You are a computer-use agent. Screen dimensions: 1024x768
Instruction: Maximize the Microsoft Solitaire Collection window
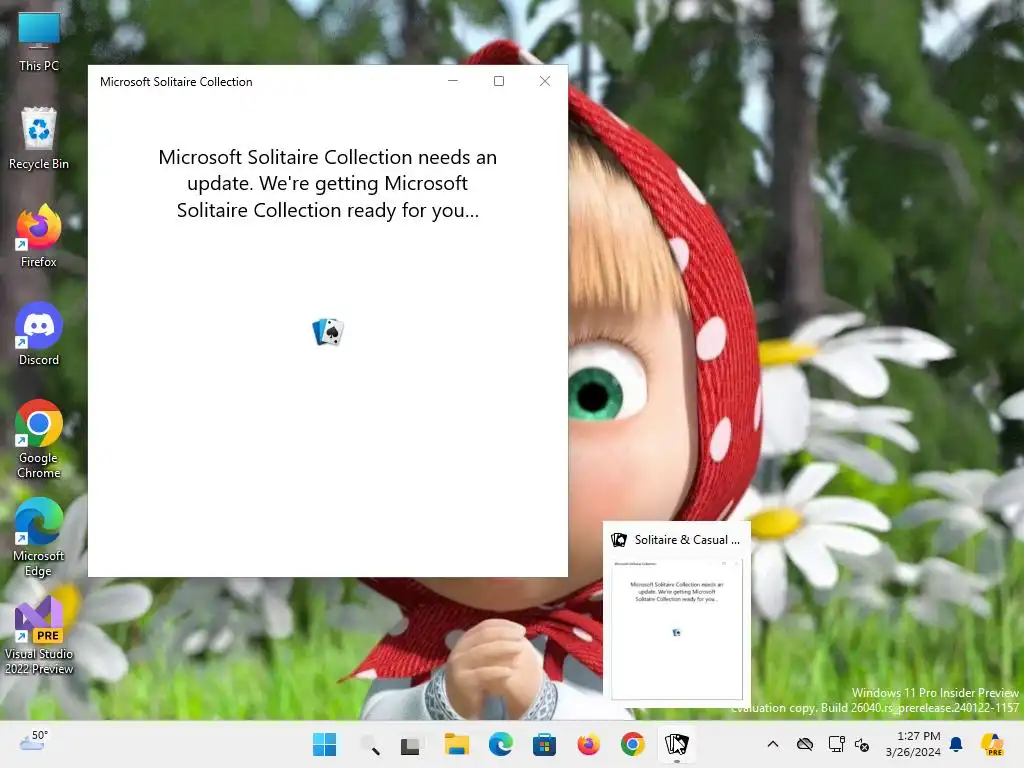[x=499, y=81]
